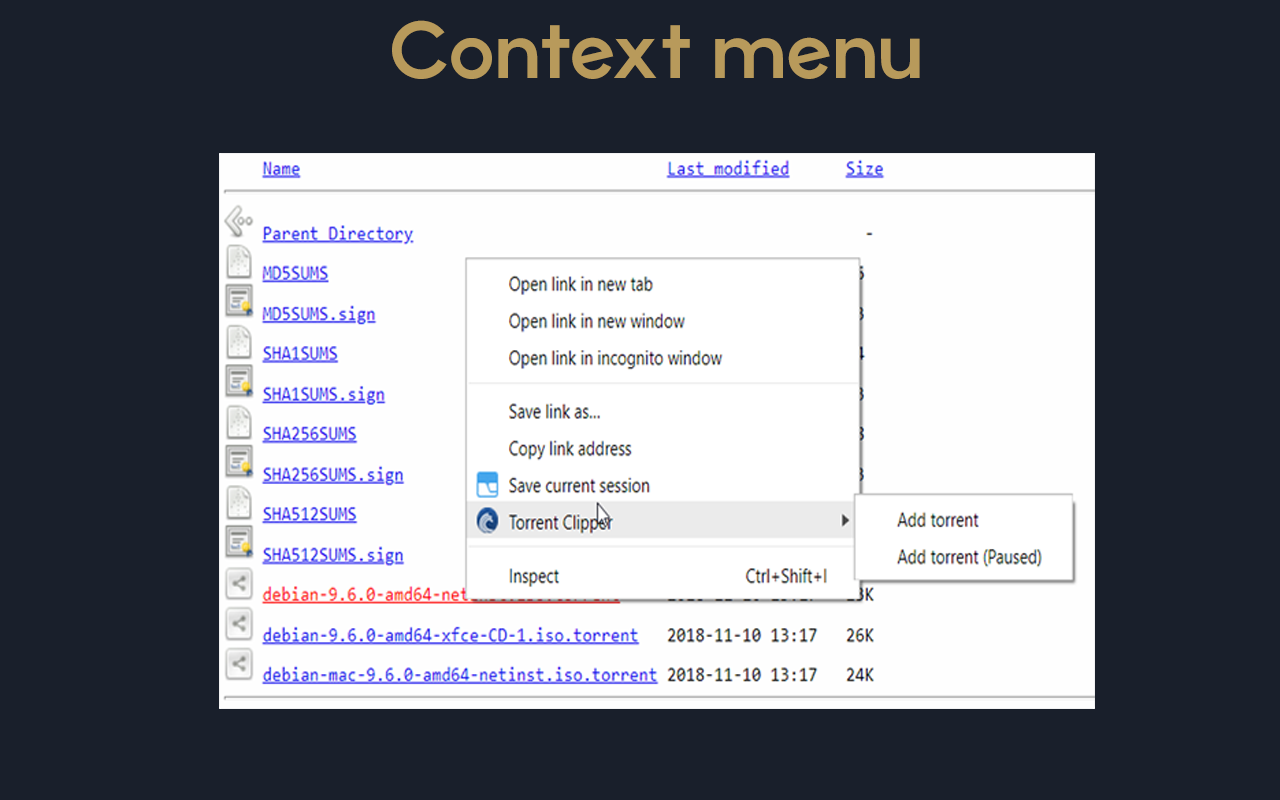
Task: Open the red debian-9.6.0-amd64-net torrent link
Action: [364, 595]
